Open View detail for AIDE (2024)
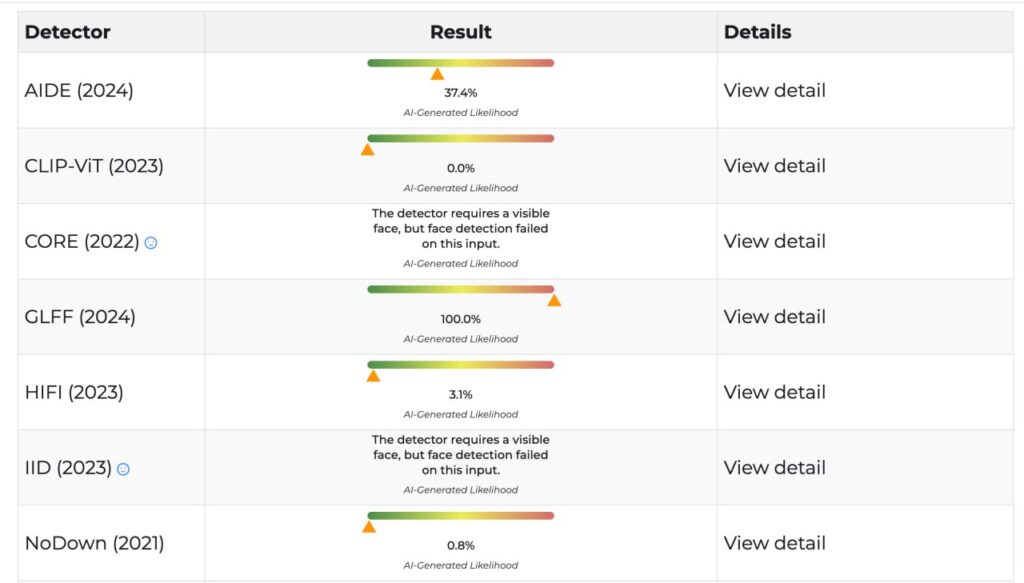This screenshot has height=583, width=1024. click(x=774, y=91)
